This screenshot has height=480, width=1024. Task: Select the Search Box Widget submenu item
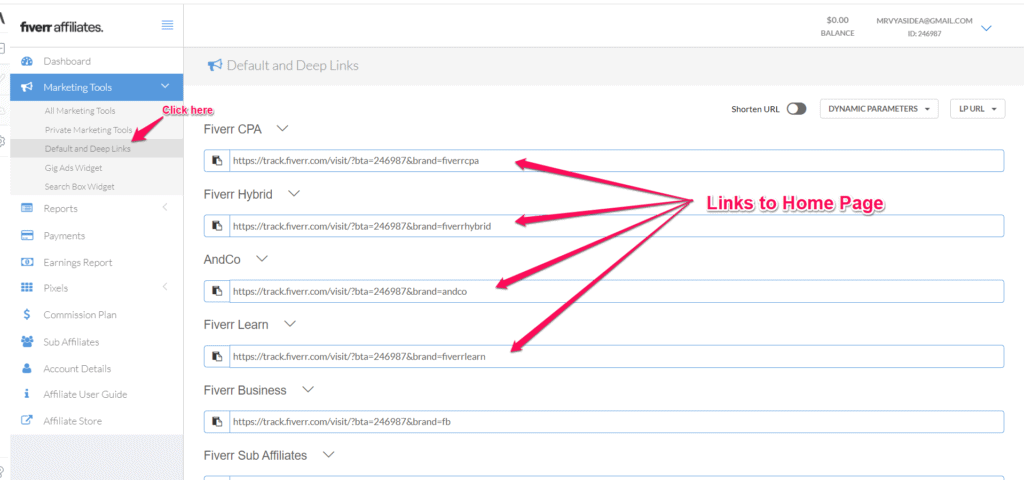click(x=79, y=187)
